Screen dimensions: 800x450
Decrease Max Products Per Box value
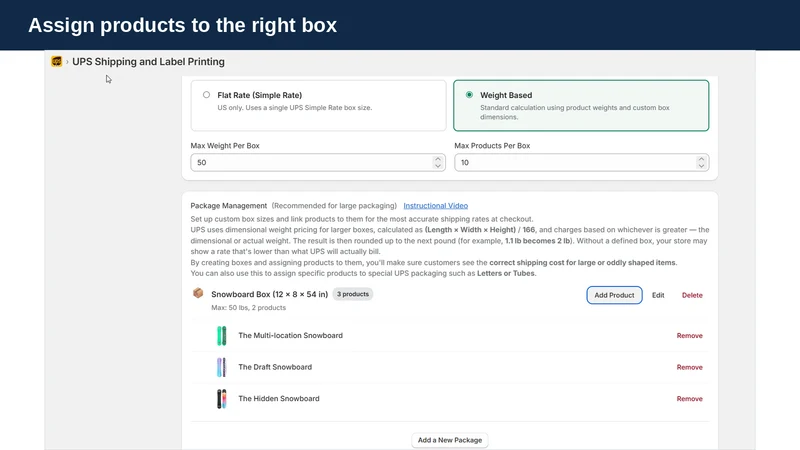click(x=701, y=166)
